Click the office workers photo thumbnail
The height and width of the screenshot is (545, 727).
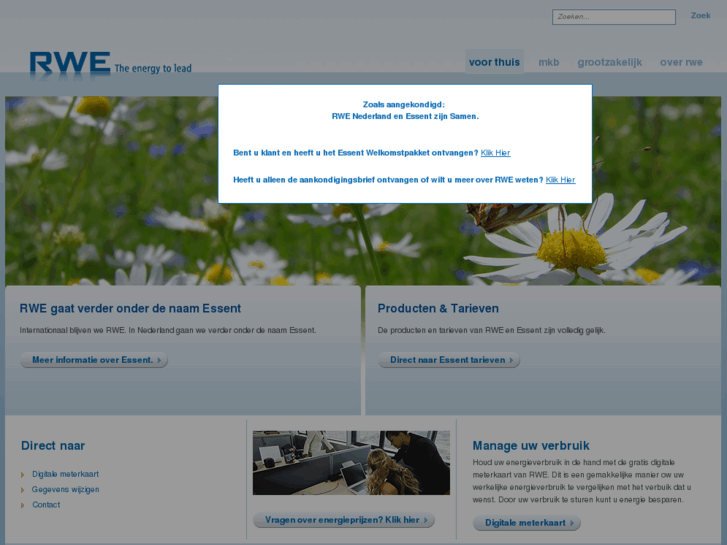pyautogui.click(x=351, y=462)
